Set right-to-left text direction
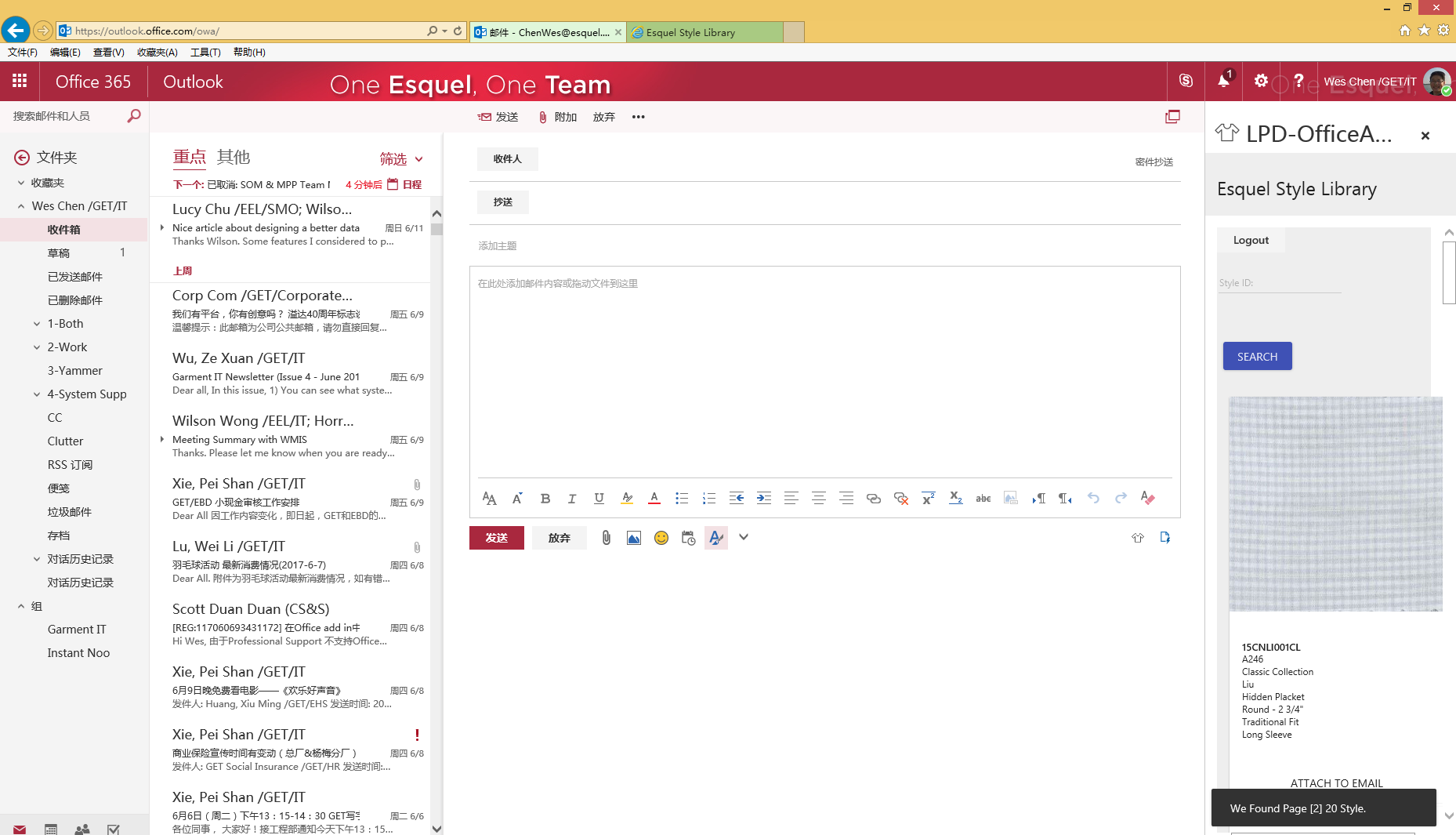Viewport: 1456px width, 835px height. 1065,499
